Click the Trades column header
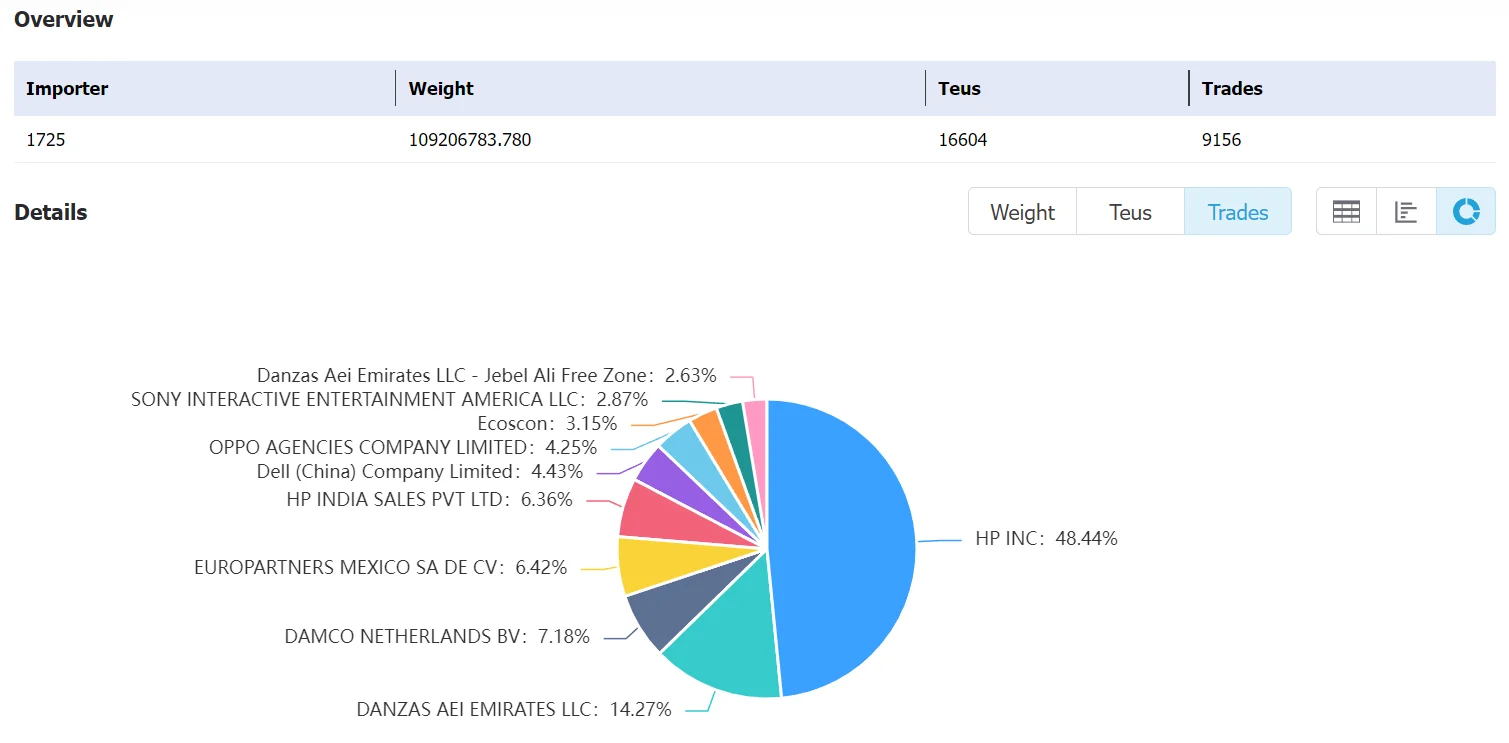The width and height of the screenshot is (1509, 743). [x=1232, y=88]
